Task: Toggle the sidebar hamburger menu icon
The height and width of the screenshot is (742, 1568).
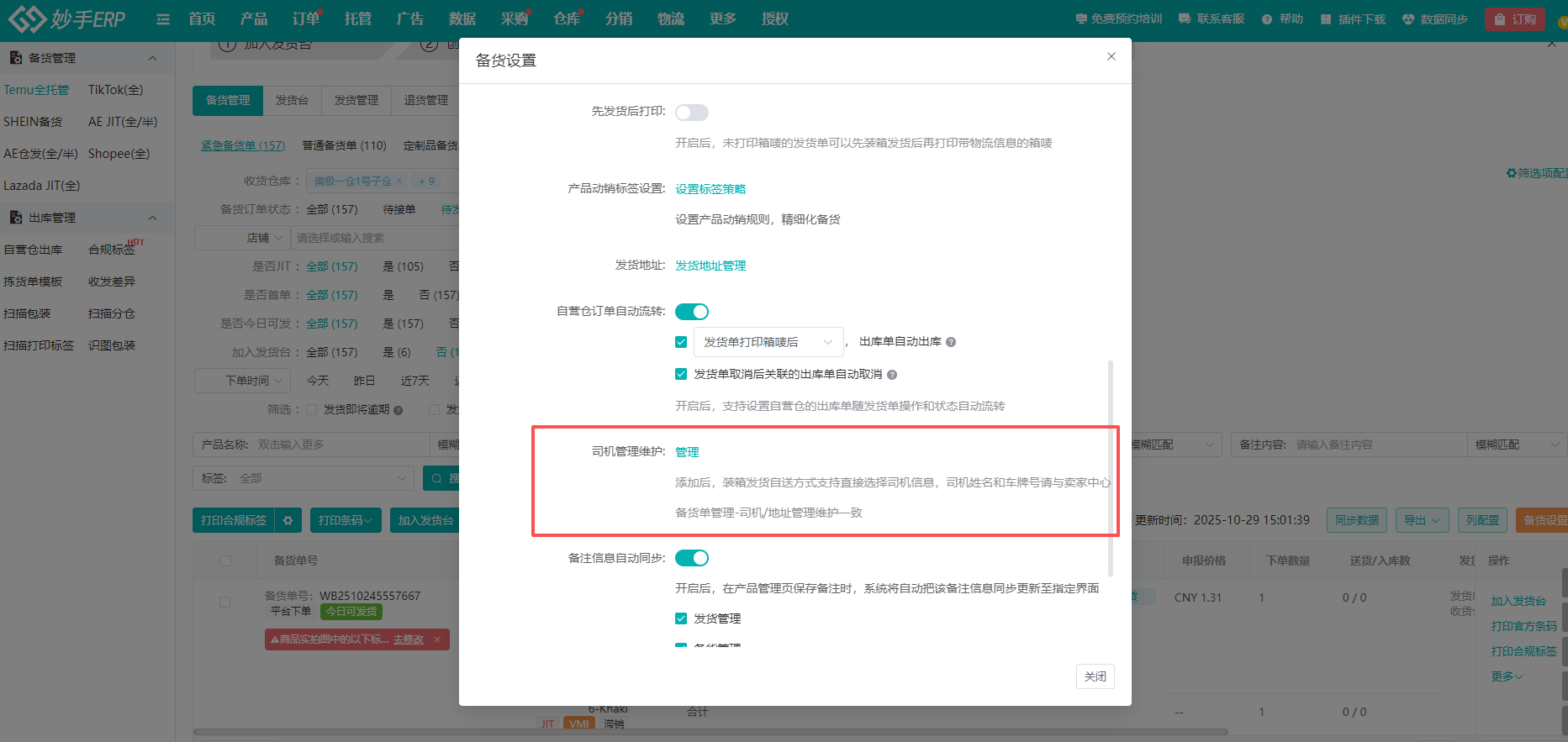Action: pos(163,19)
